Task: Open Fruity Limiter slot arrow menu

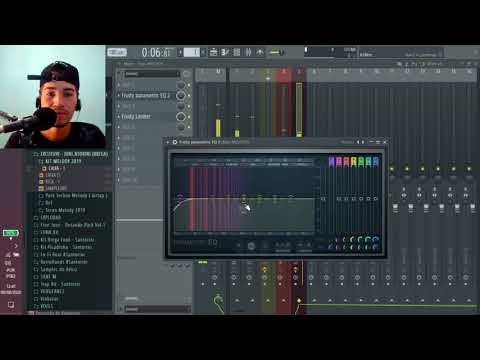Action: (x=119, y=117)
